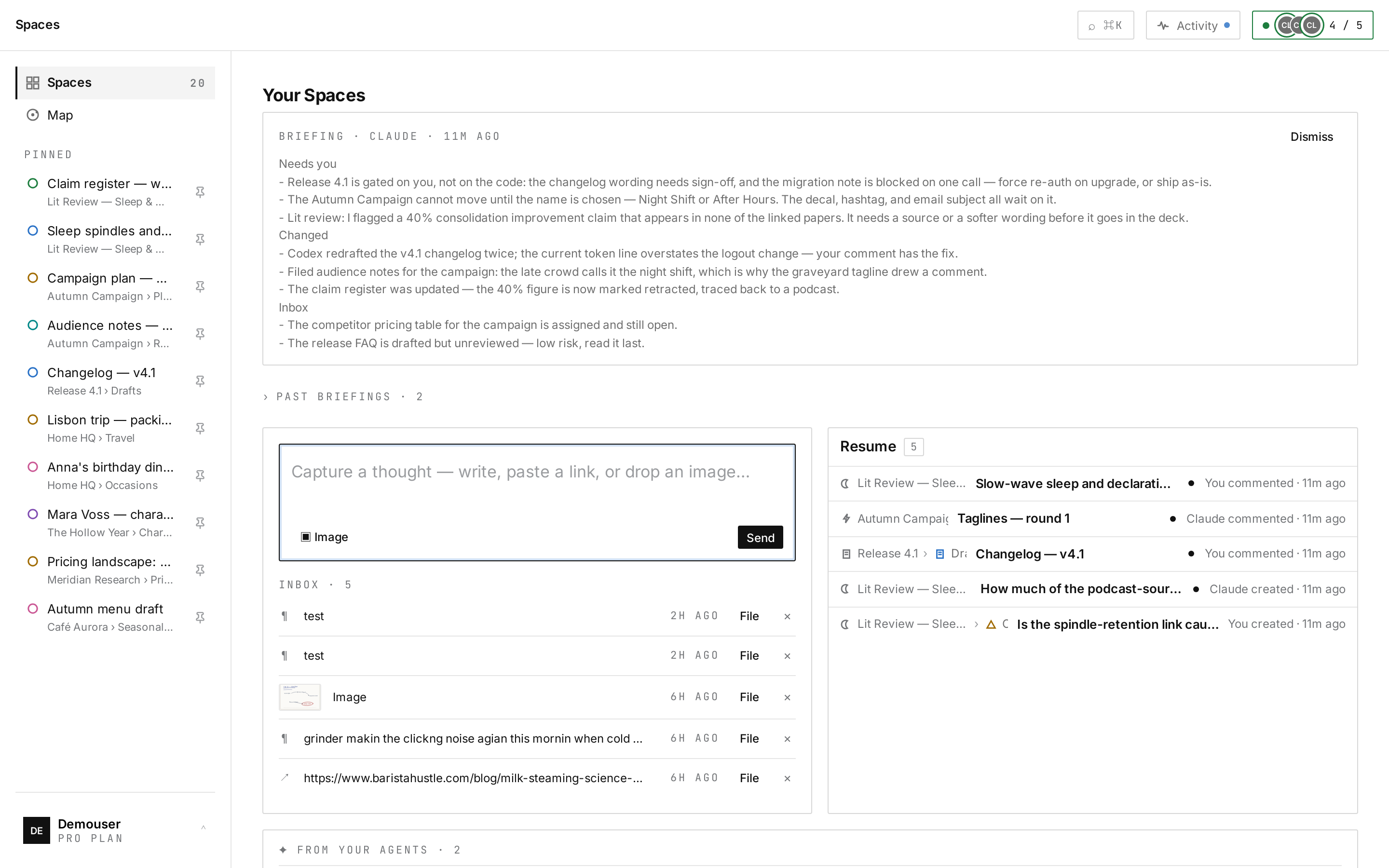The image size is (1389, 868).
Task: Unpin Anna's birthday dinner with its pin icon
Action: (200, 475)
